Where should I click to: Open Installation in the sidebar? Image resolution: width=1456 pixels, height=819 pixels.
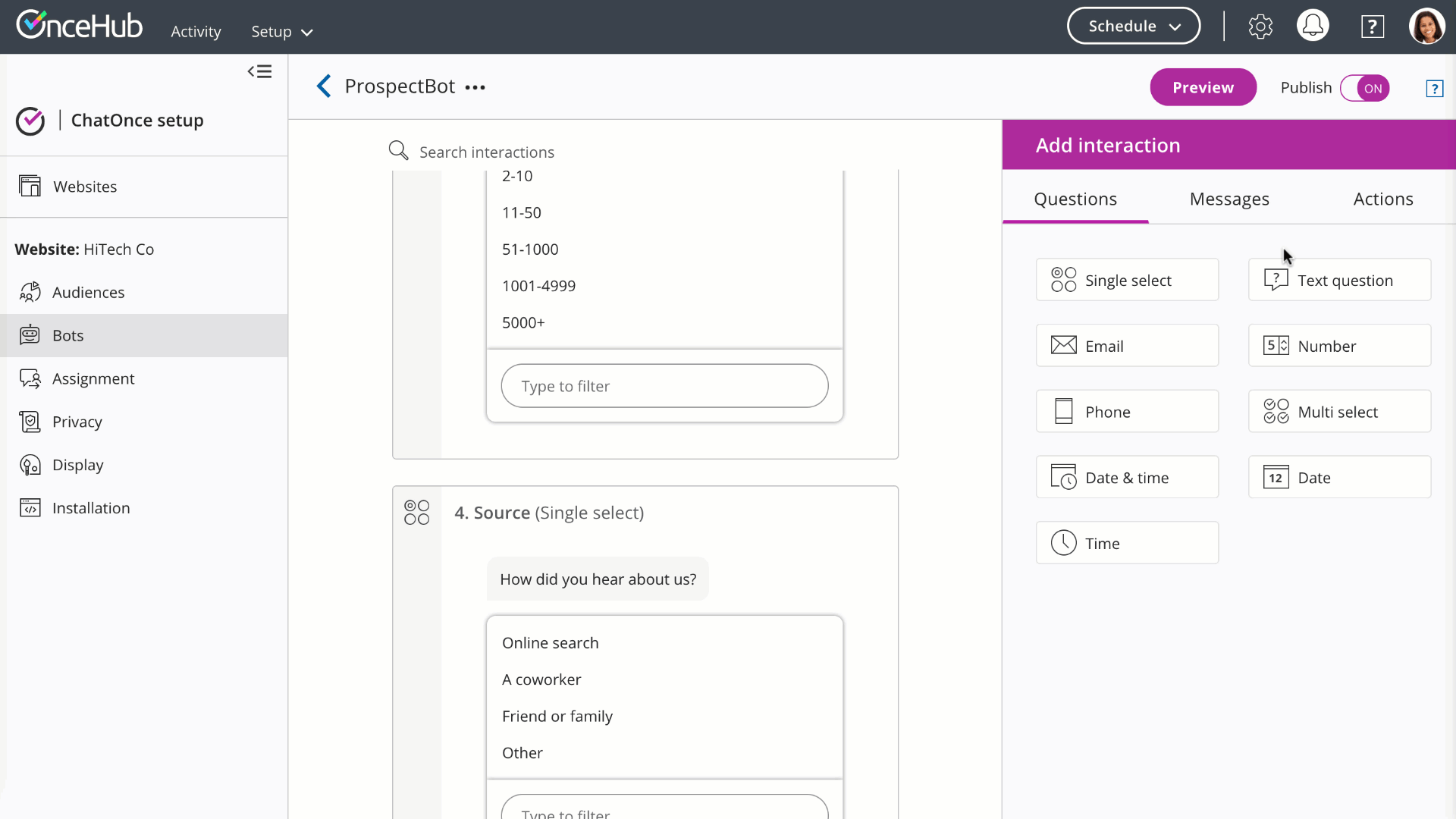(x=91, y=508)
